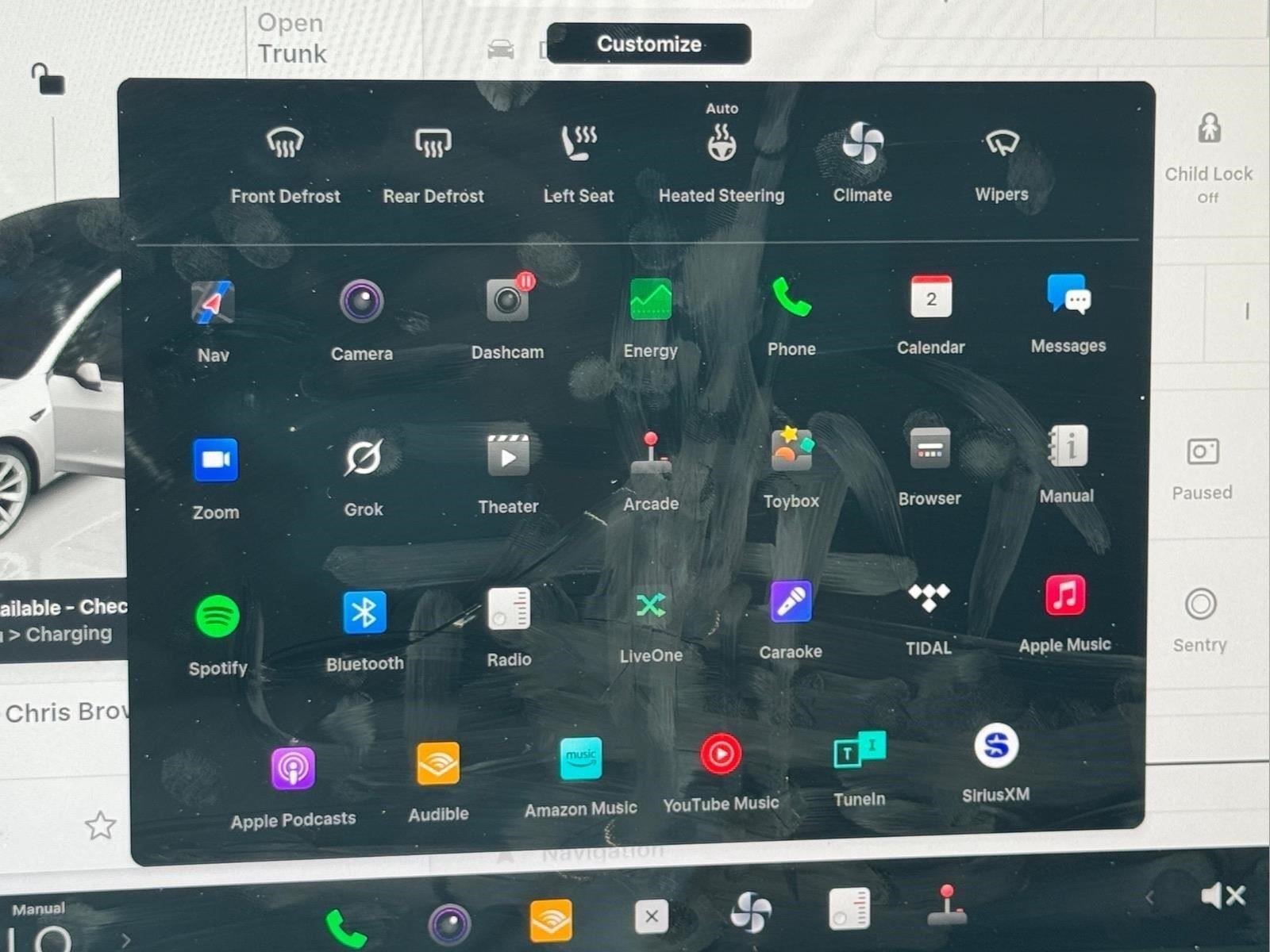Open the TuneIn app
This screenshot has width=1270, height=952.
click(860, 749)
